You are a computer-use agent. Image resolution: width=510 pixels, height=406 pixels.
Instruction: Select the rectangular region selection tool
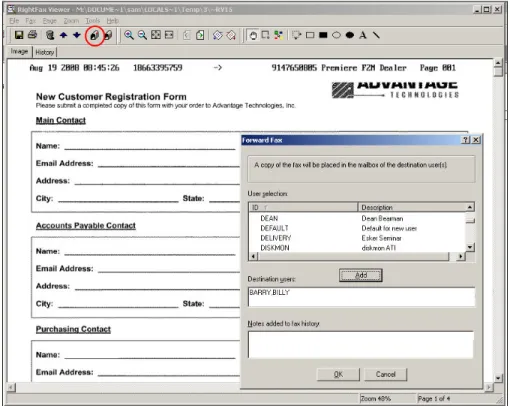click(265, 35)
